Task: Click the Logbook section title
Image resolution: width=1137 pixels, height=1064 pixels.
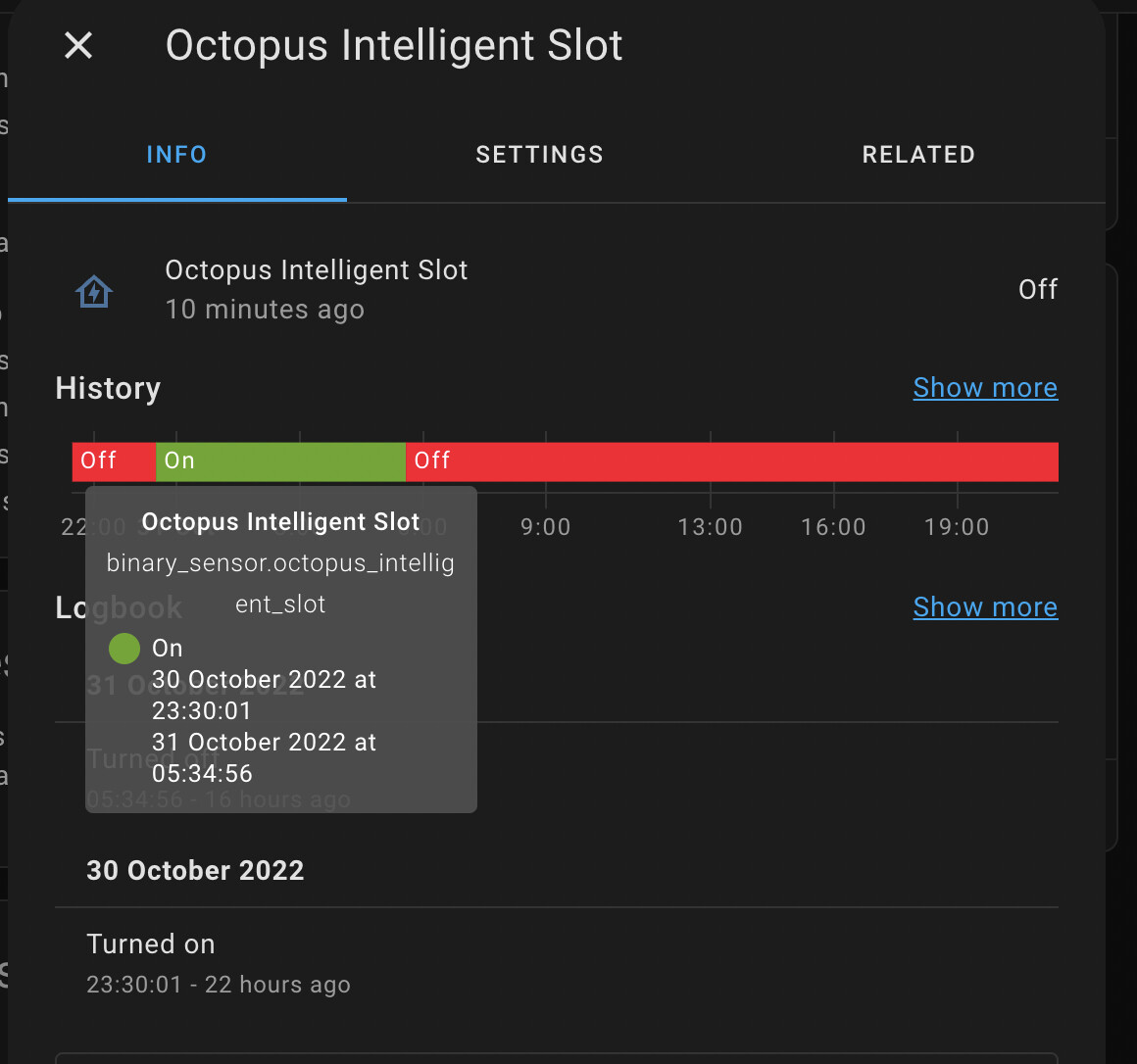Action: pyautogui.click(x=119, y=607)
